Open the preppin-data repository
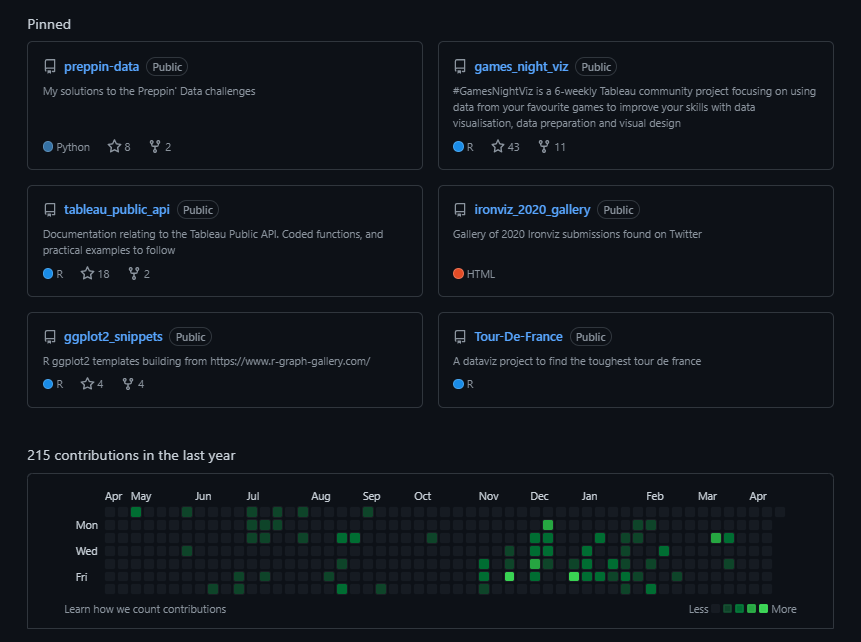This screenshot has width=861, height=642. point(101,67)
